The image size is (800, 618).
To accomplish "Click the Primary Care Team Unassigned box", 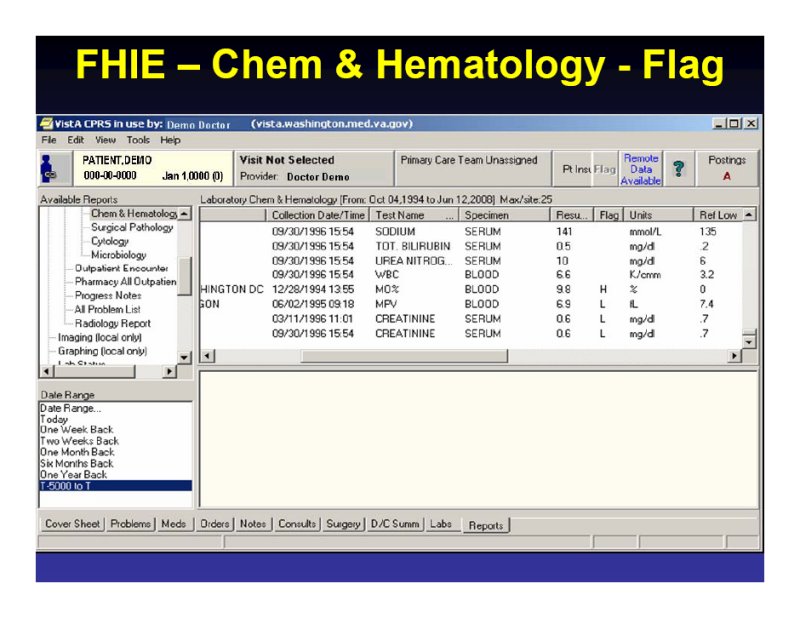I will 473,168.
